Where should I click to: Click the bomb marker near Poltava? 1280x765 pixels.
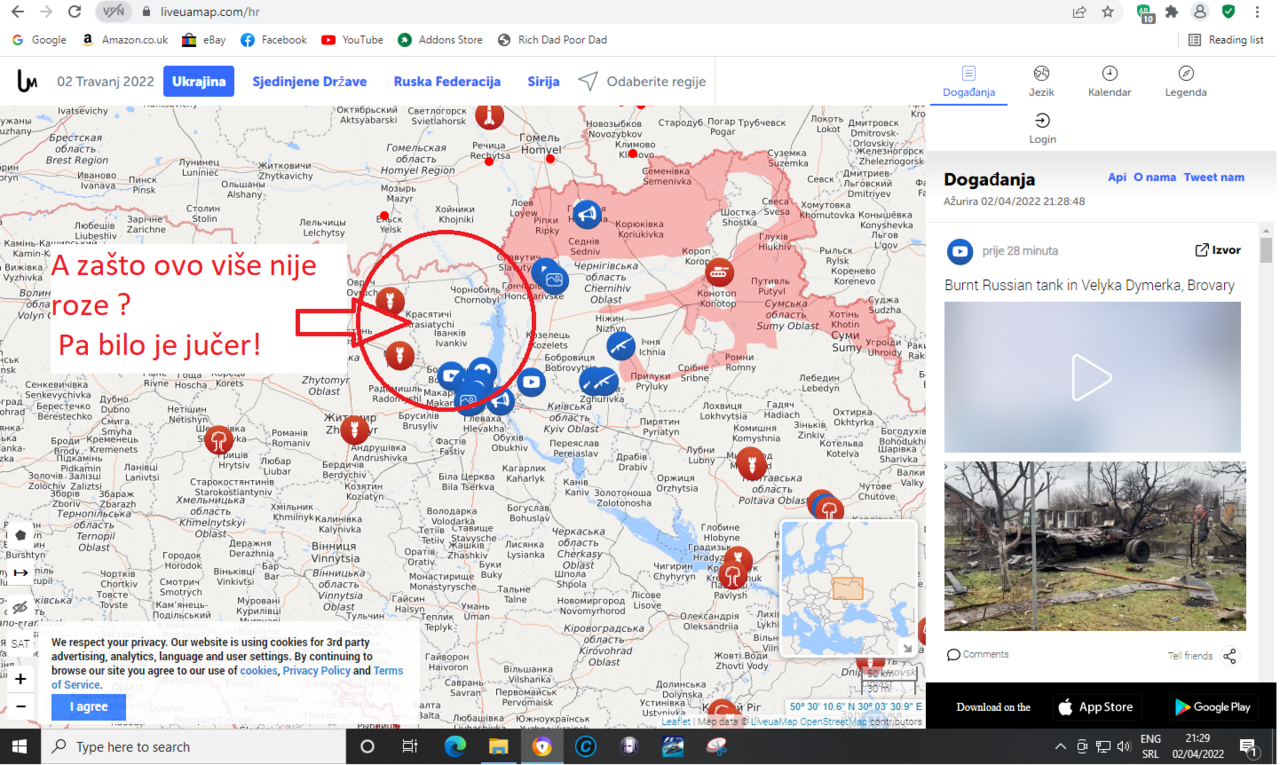(x=751, y=463)
